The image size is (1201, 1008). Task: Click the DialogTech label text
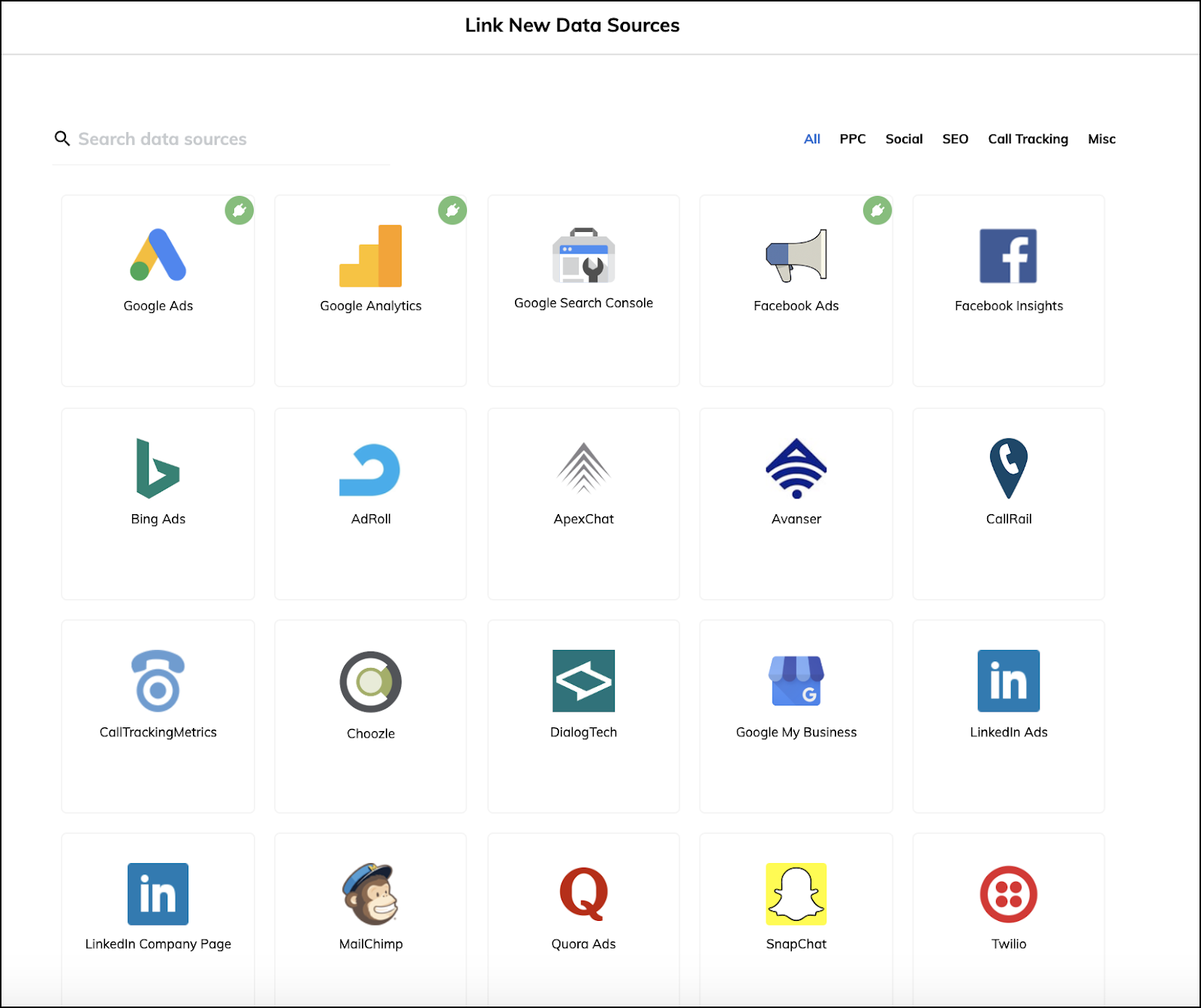coord(583,732)
